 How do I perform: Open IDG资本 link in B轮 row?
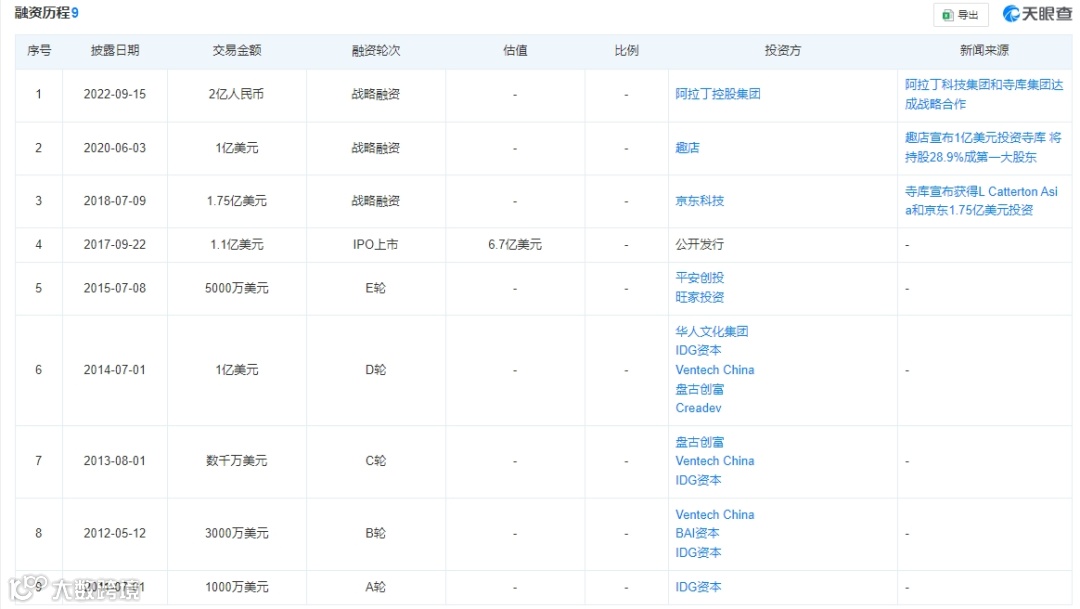[x=698, y=553]
